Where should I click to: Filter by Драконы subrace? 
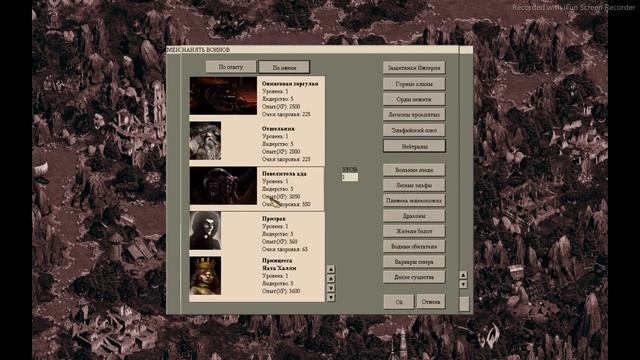click(x=414, y=216)
